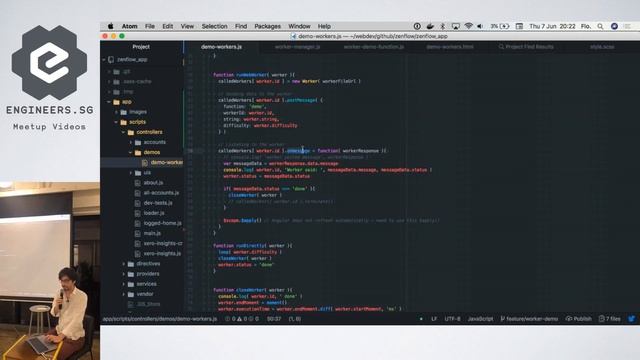Collapse the controllers folder
This screenshot has height=360, width=640.
click(123, 132)
